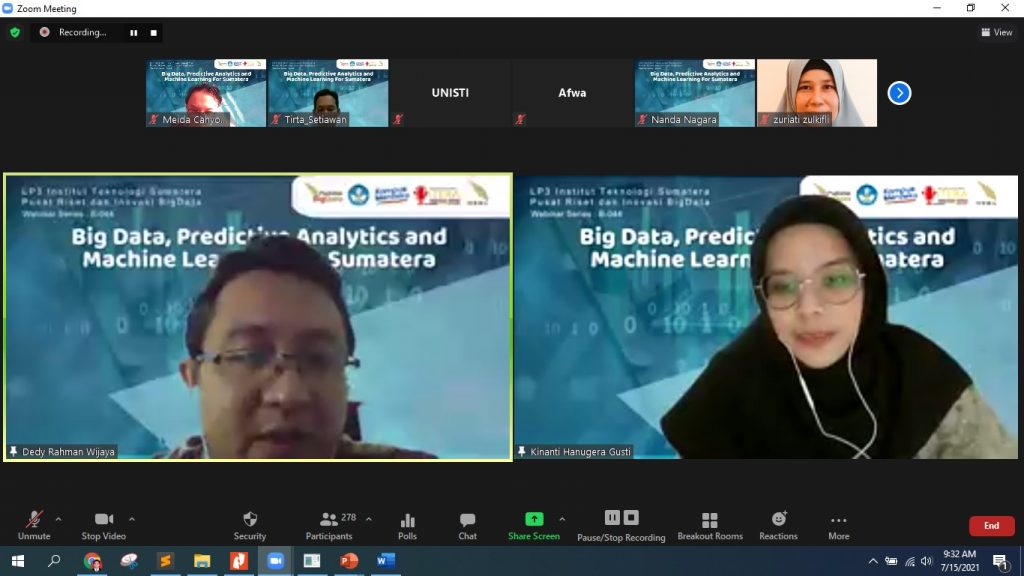
Task: Select the Afwa participant tile
Action: (x=572, y=93)
